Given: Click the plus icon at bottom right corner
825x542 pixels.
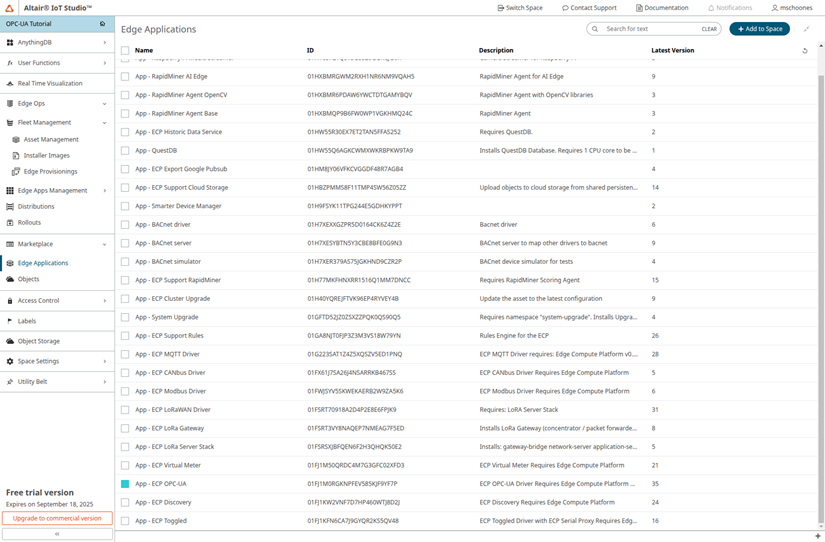Looking at the screenshot, I should (x=818, y=536).
